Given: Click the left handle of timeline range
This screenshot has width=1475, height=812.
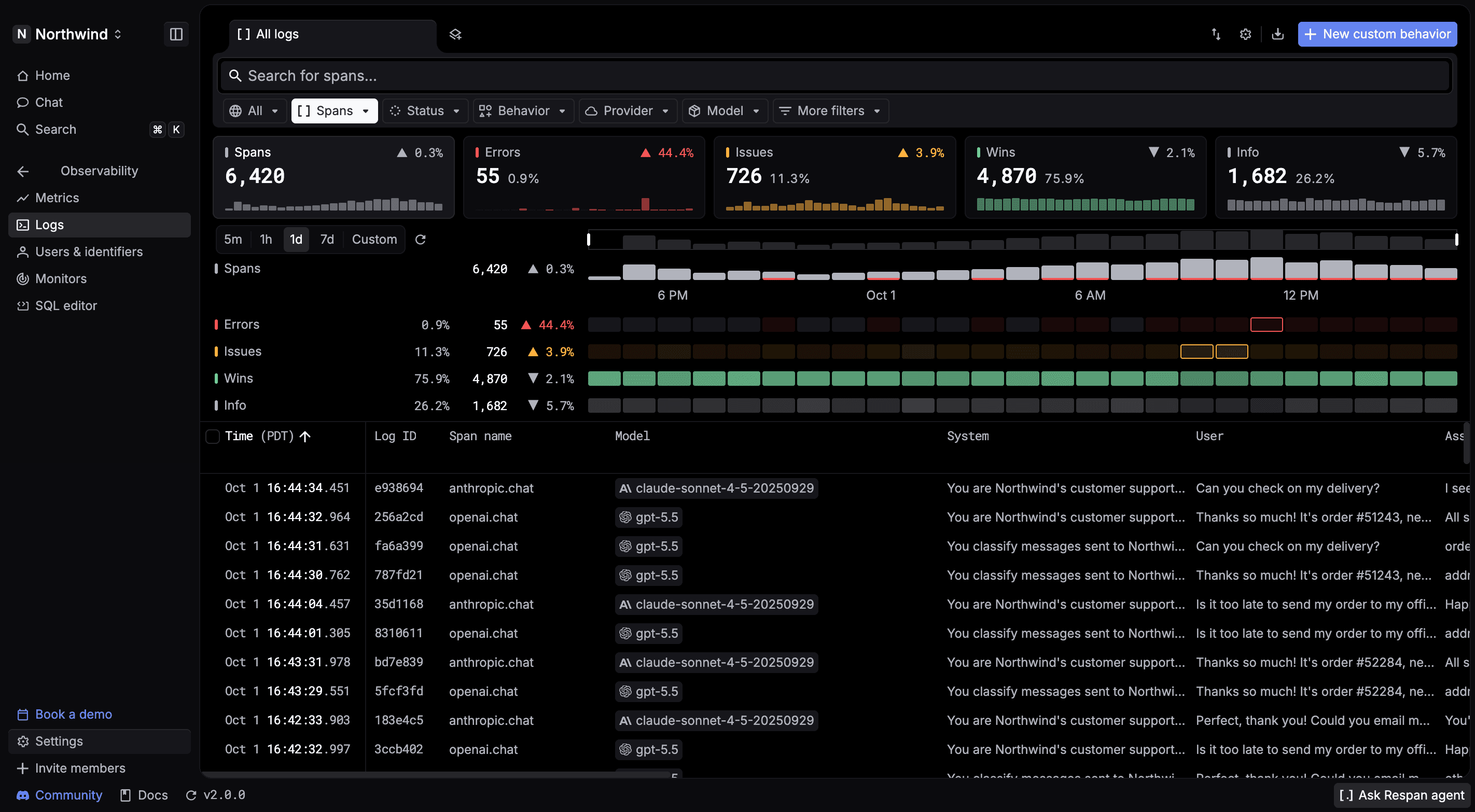Looking at the screenshot, I should [589, 240].
